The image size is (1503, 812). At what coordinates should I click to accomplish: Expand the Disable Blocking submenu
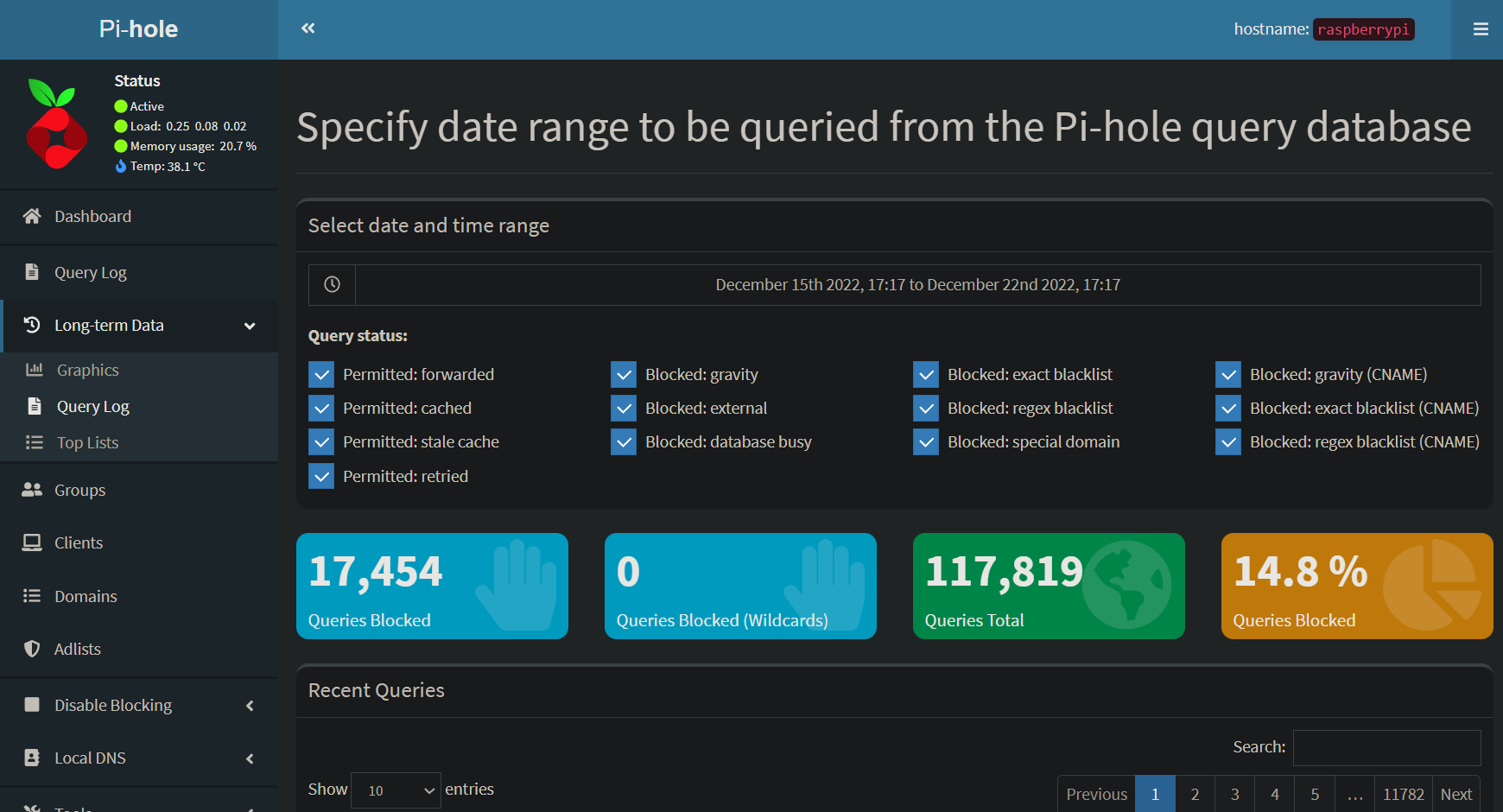(x=250, y=706)
